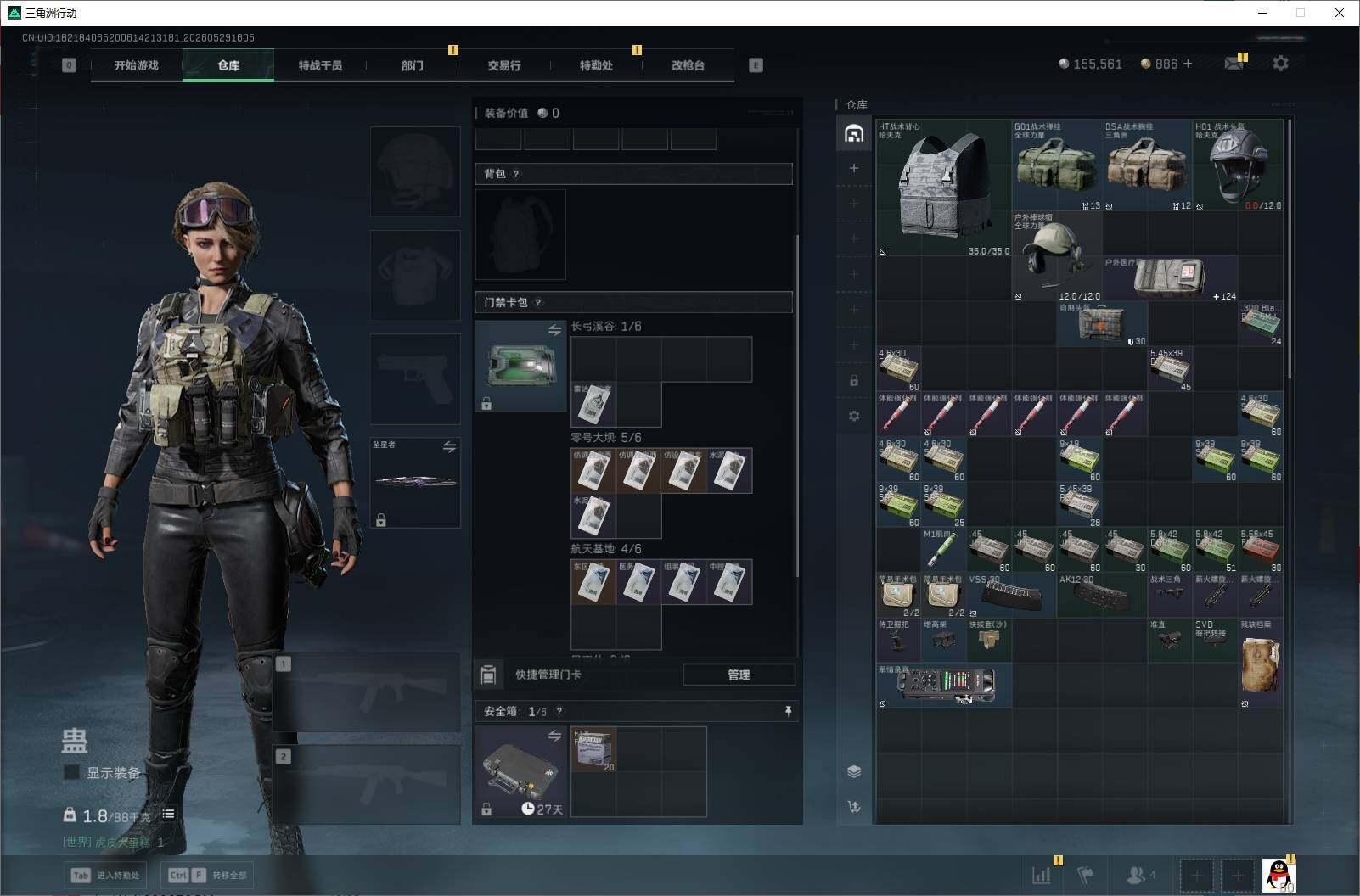The image size is (1360, 896).
Task: Select the 战术三角 attachment
Action: pyautogui.click(x=1170, y=595)
